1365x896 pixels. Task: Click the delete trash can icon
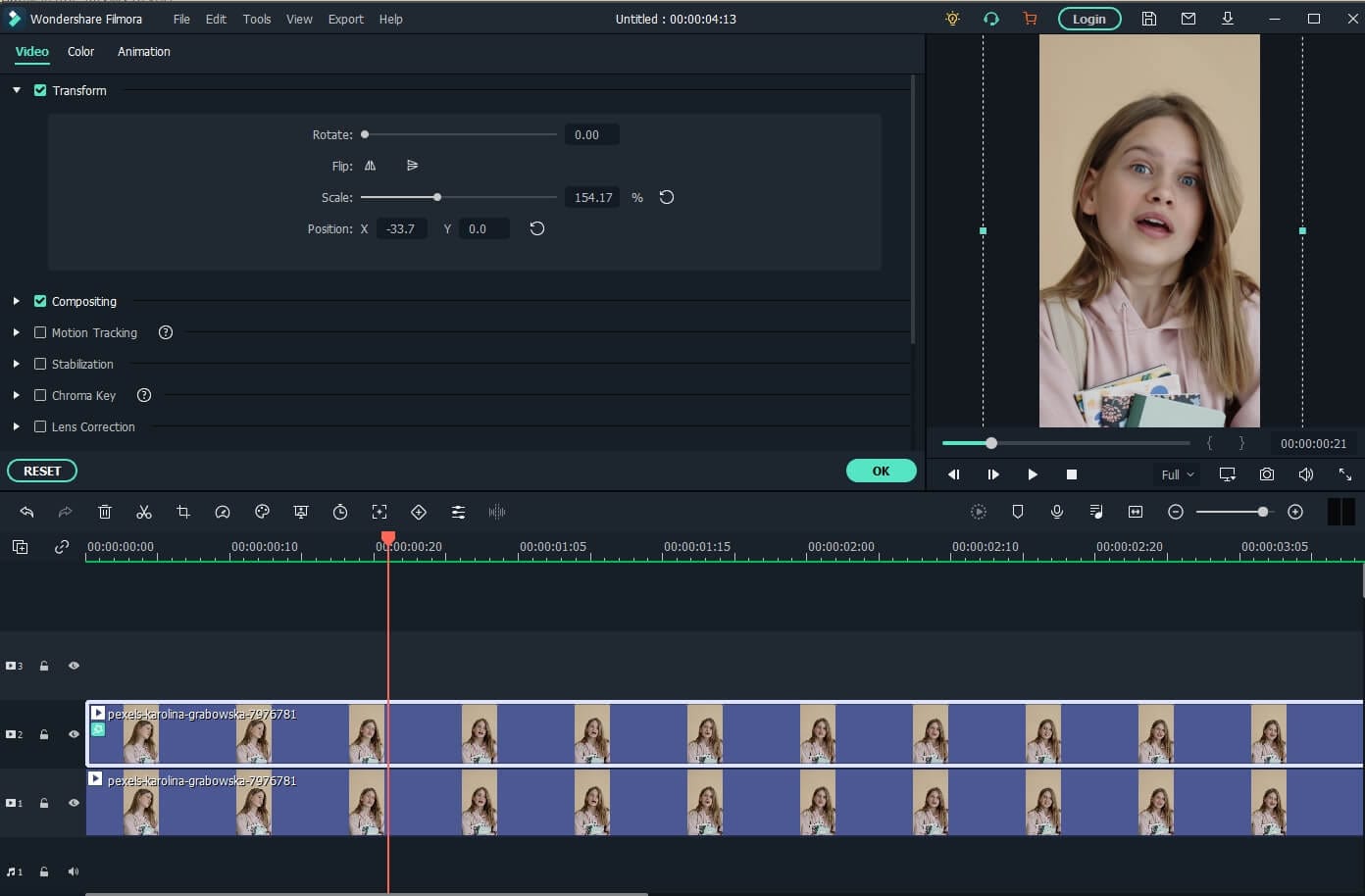(105, 512)
